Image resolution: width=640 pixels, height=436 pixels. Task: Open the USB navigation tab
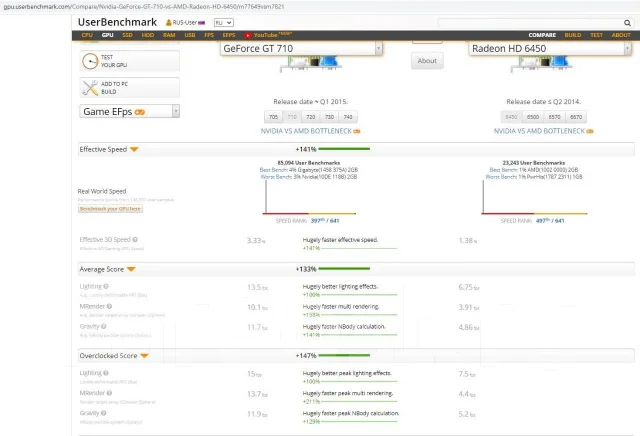190,36
